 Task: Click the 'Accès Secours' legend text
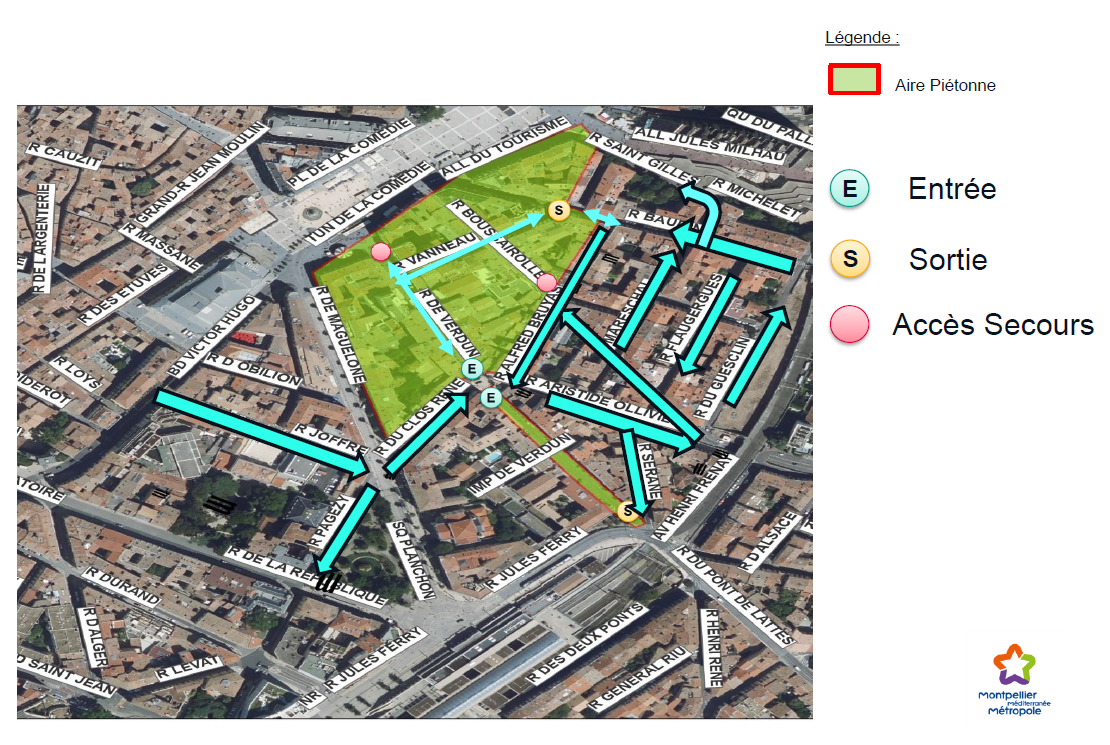coord(993,325)
